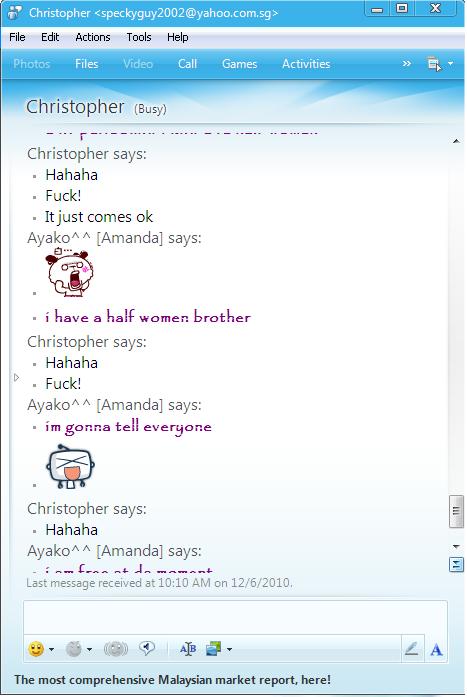467x697 pixels.
Task: Switch to handwriting pen input
Action: coord(411,649)
